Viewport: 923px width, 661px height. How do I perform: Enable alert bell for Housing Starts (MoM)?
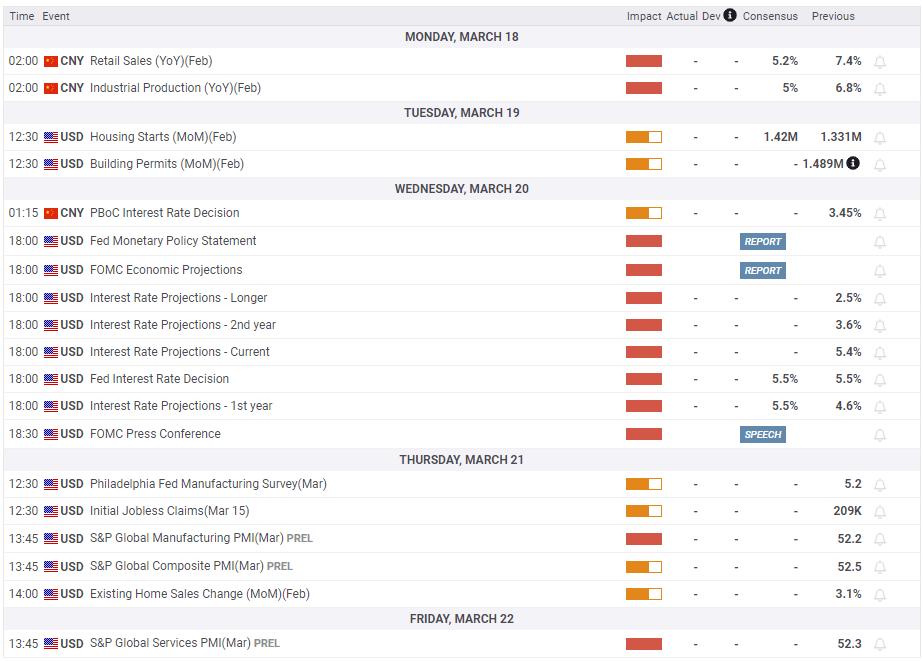point(880,138)
